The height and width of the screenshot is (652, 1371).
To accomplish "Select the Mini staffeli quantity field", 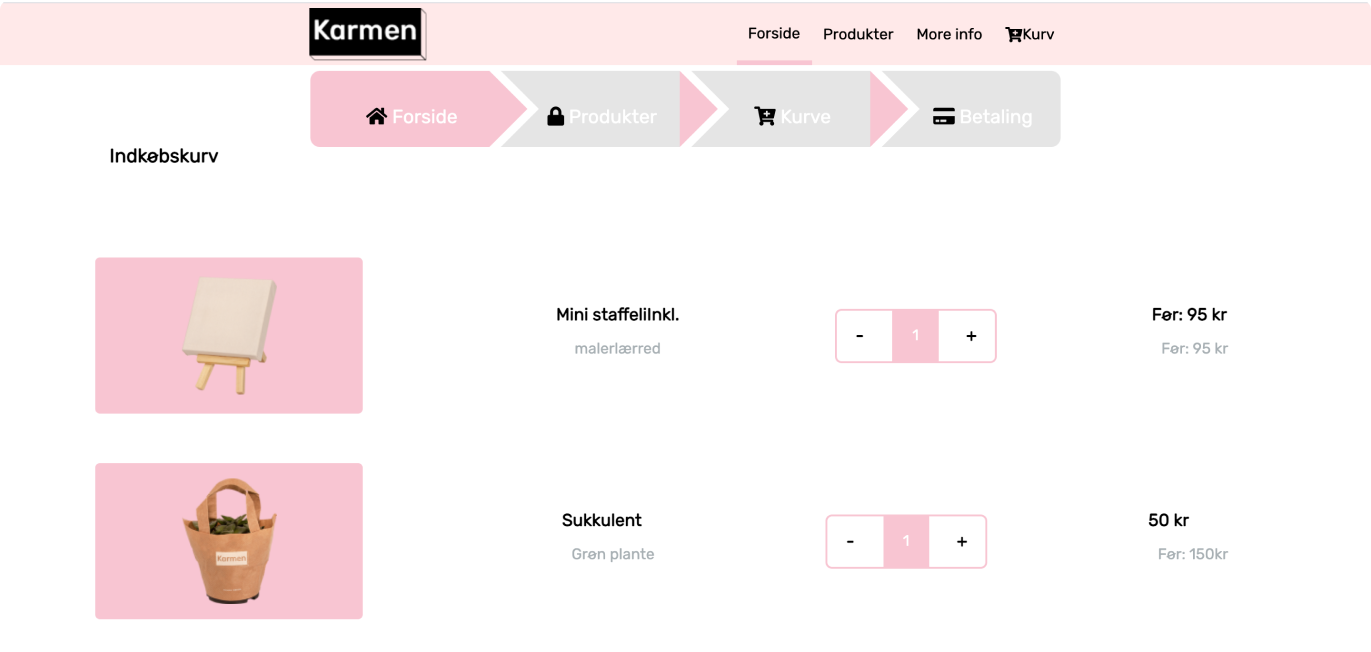I will (x=915, y=336).
